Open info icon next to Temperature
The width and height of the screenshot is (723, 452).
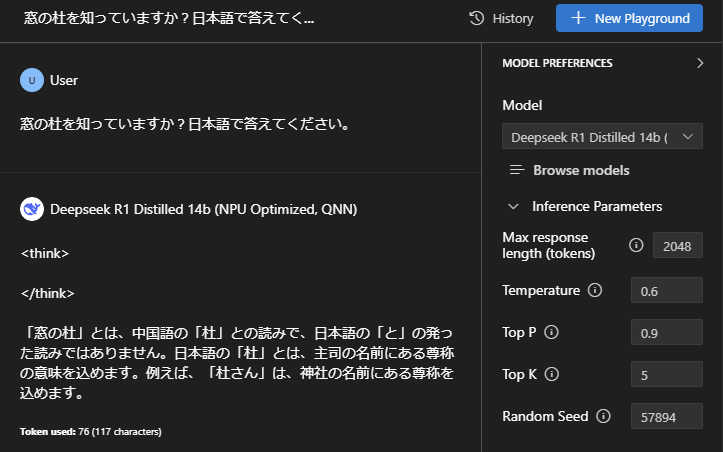pos(595,290)
